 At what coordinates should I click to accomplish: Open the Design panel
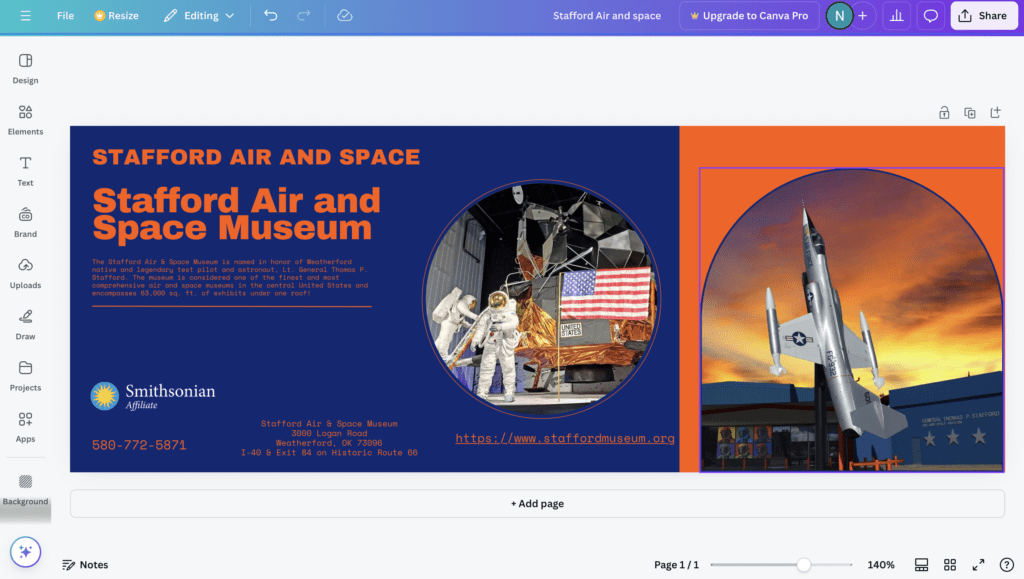click(x=25, y=69)
